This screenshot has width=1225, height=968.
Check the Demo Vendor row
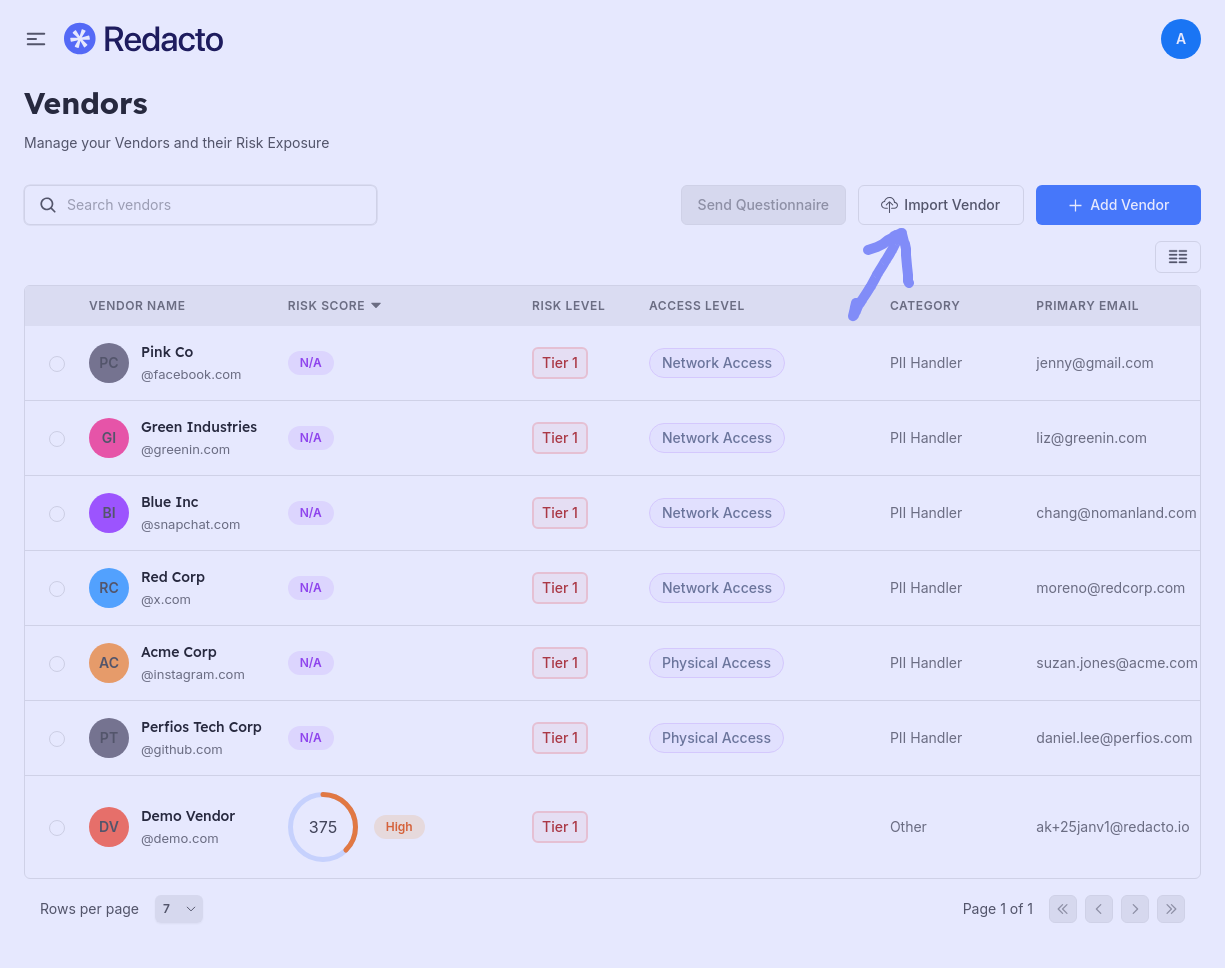(57, 828)
